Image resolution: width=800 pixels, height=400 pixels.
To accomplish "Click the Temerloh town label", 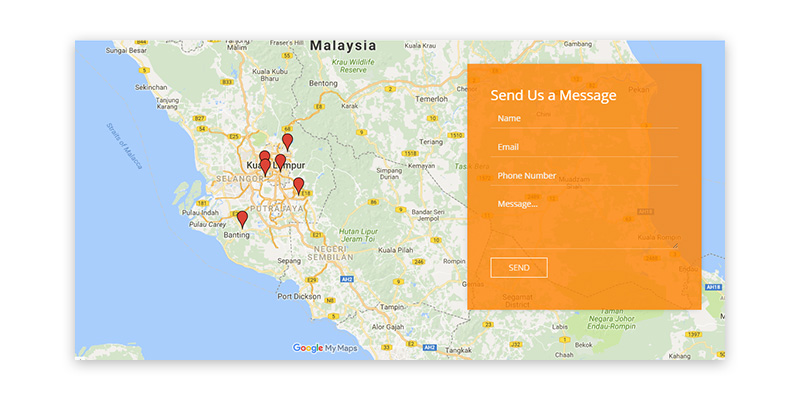I will click(x=431, y=99).
